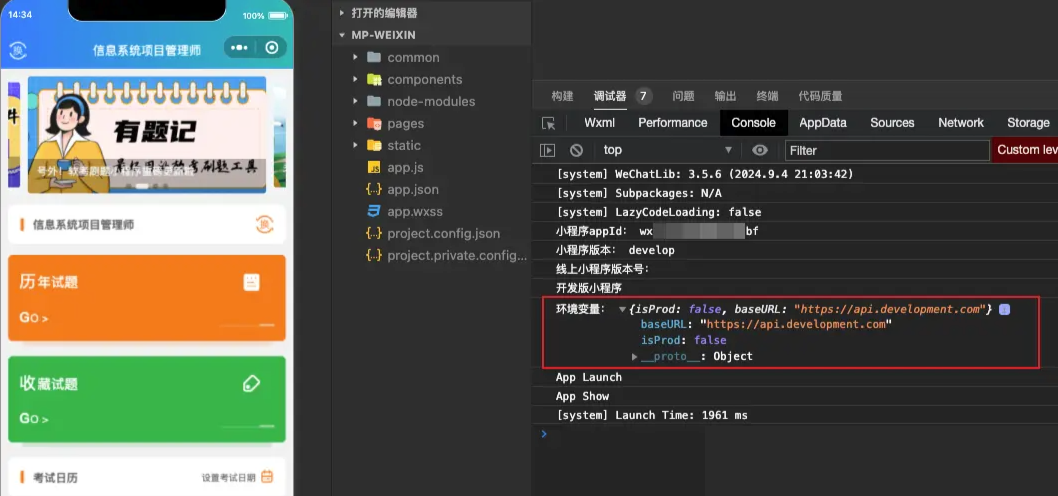Expand the pages folder arrow
This screenshot has width=1058, height=496.
coord(356,123)
